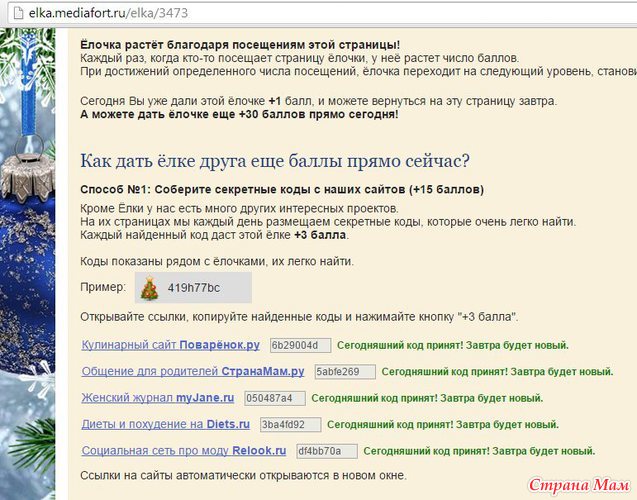The height and width of the screenshot is (500, 637).
Task: Click the accepted-code message next to СтранаМам.ру
Action: (498, 372)
